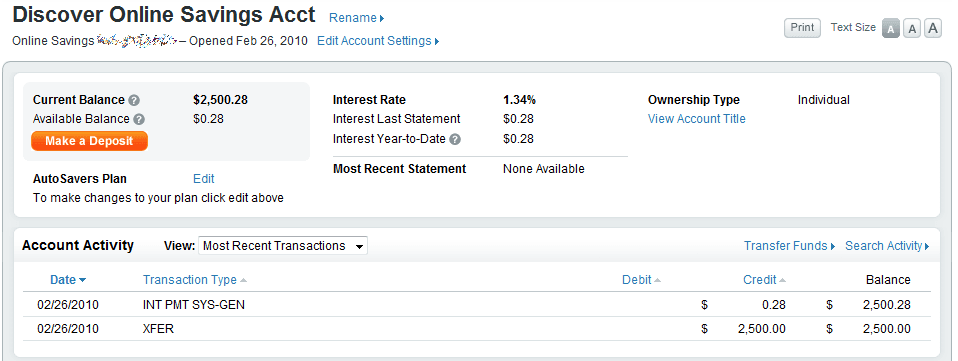Edit the AutoSavers Plan
Image resolution: width=958 pixels, height=361 pixels.
(203, 179)
